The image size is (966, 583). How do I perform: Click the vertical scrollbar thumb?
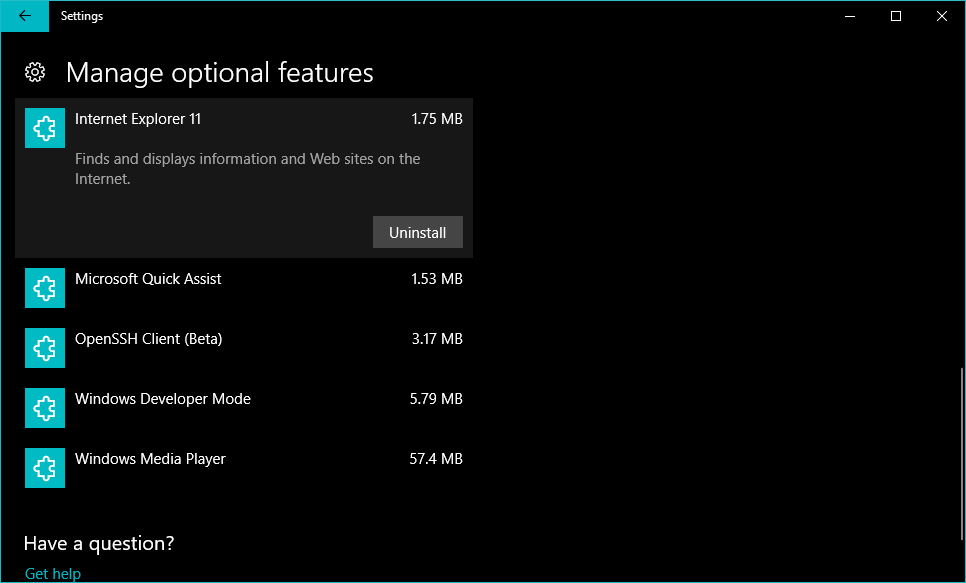point(961,440)
